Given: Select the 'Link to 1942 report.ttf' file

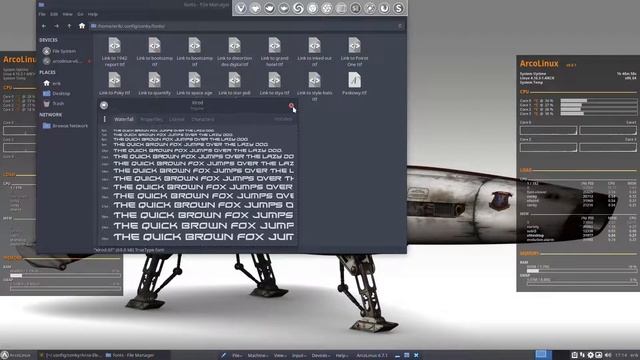Looking at the screenshot, I should (x=115, y=52).
